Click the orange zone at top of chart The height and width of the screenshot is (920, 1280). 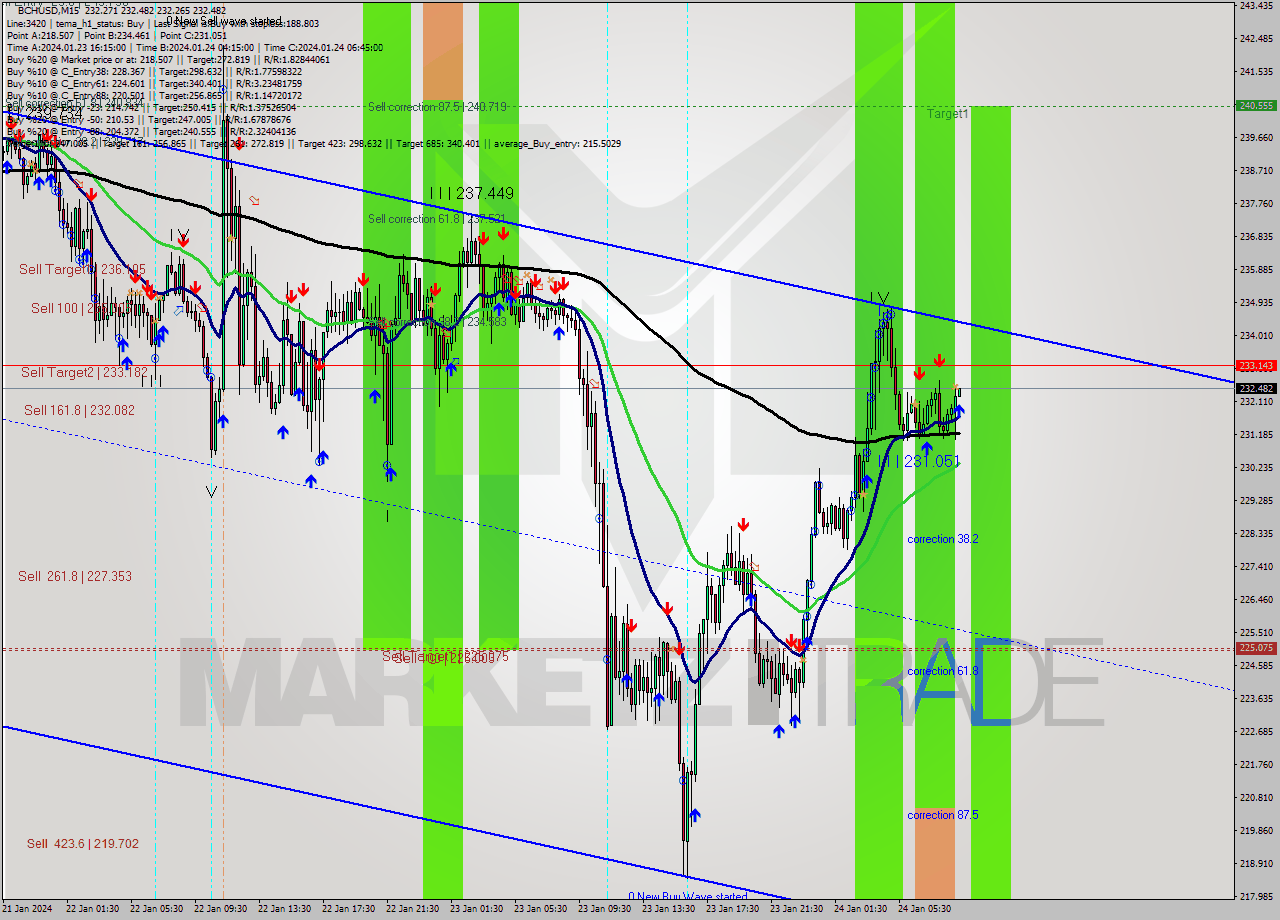click(443, 53)
